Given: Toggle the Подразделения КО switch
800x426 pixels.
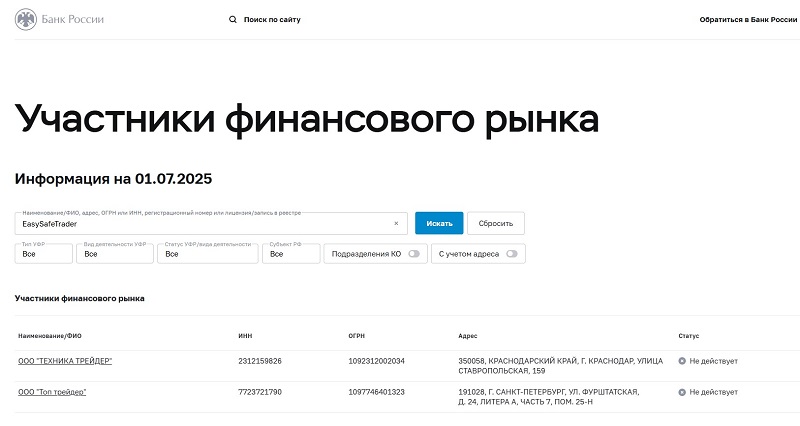Looking at the screenshot, I should click(x=414, y=254).
